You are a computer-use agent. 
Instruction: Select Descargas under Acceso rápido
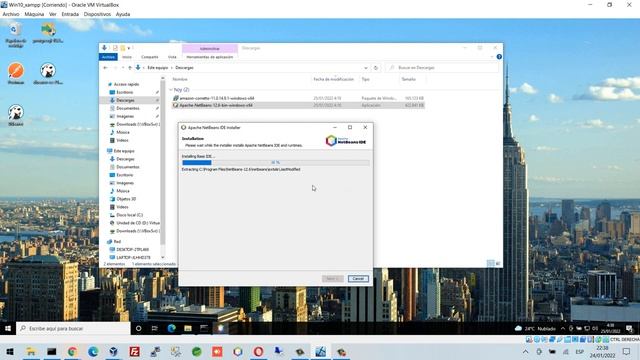point(125,100)
